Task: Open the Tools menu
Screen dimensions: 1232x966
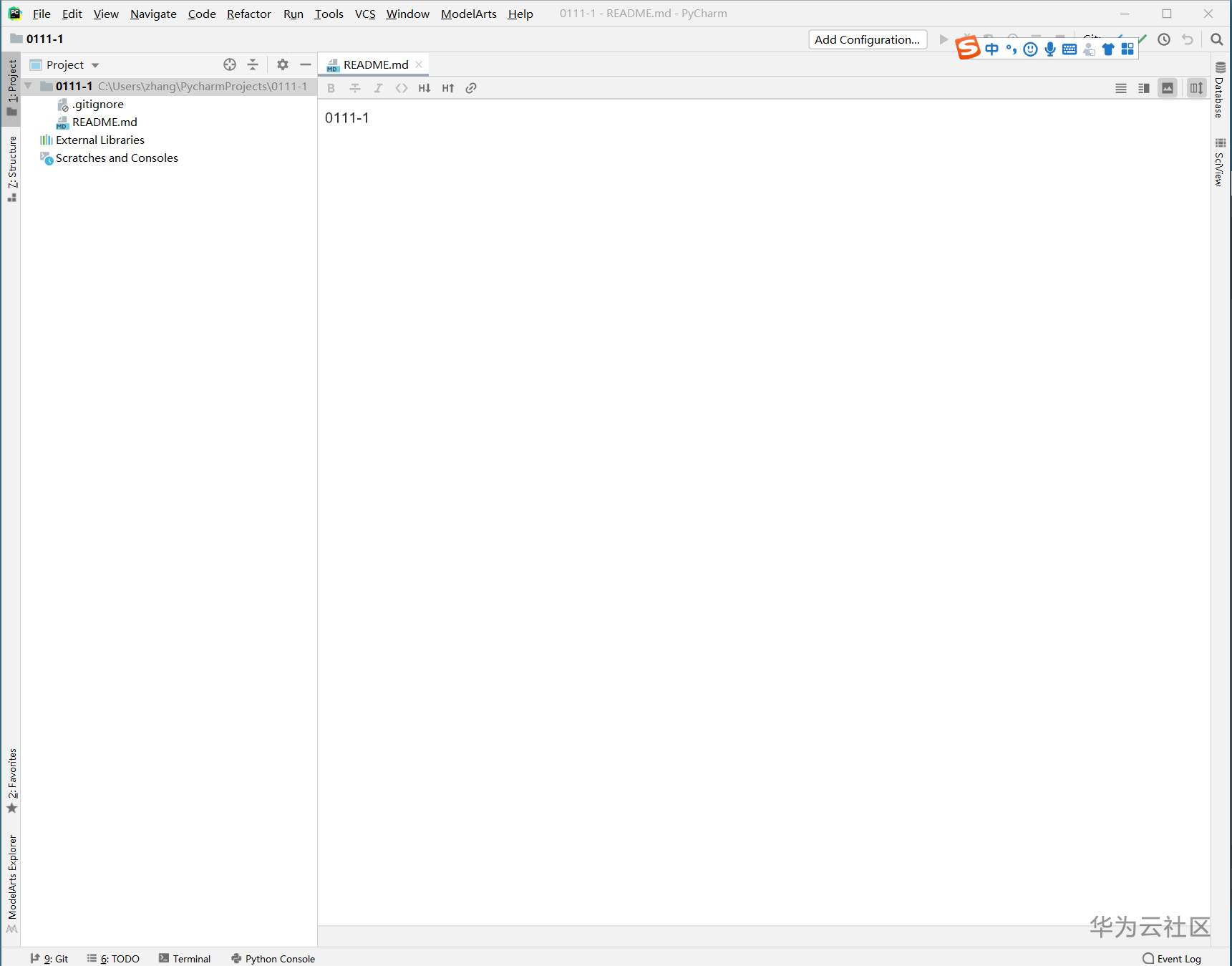Action: point(329,14)
